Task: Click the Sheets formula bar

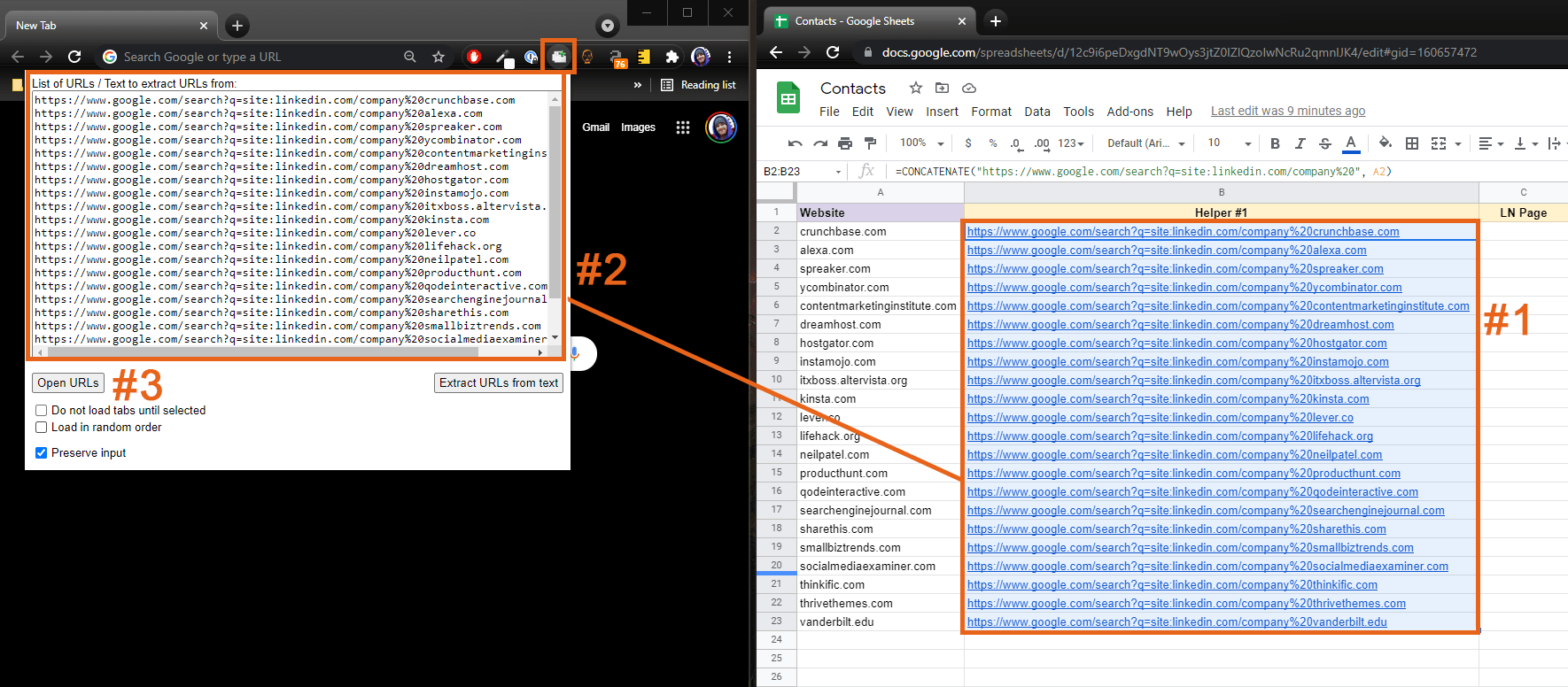Action: coord(1228,172)
